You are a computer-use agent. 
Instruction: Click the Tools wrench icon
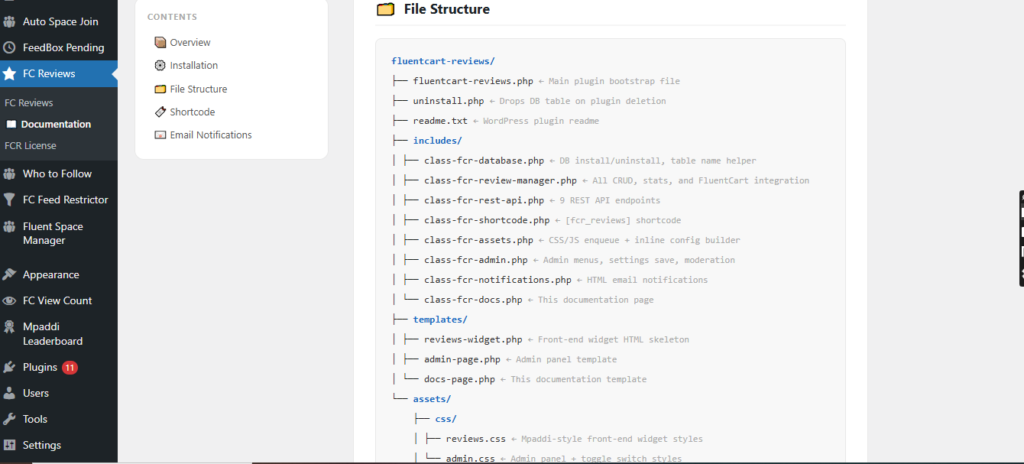coord(9,419)
